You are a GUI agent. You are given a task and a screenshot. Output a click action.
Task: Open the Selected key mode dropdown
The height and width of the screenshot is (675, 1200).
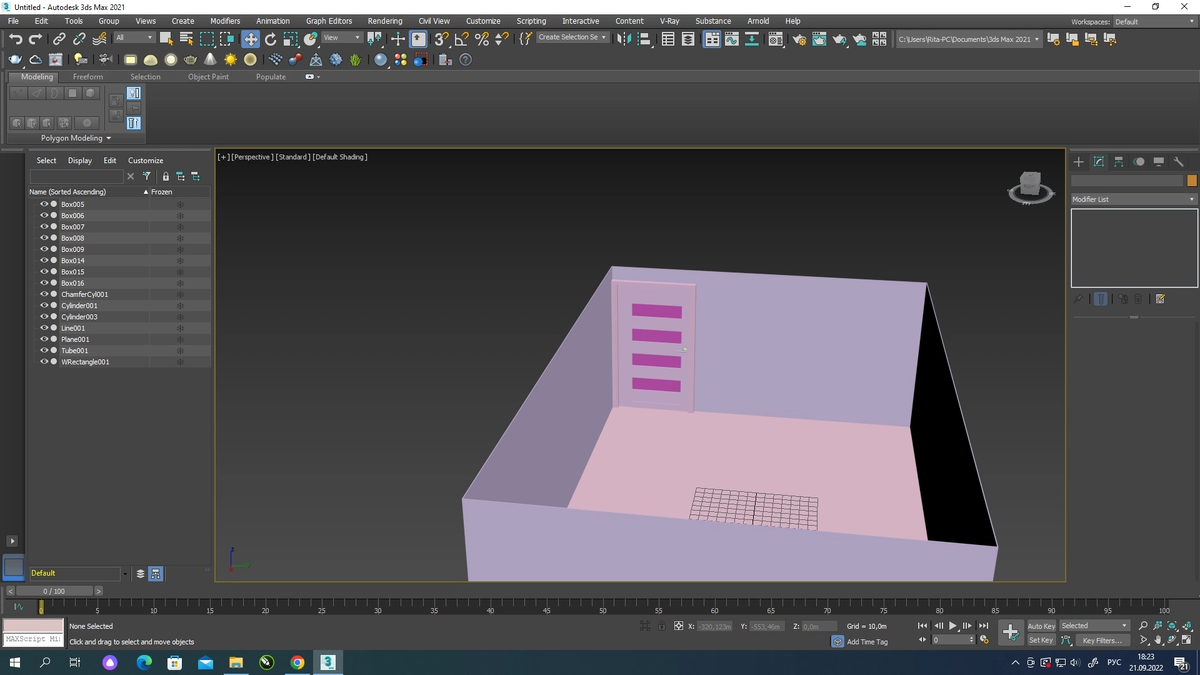coord(1094,626)
